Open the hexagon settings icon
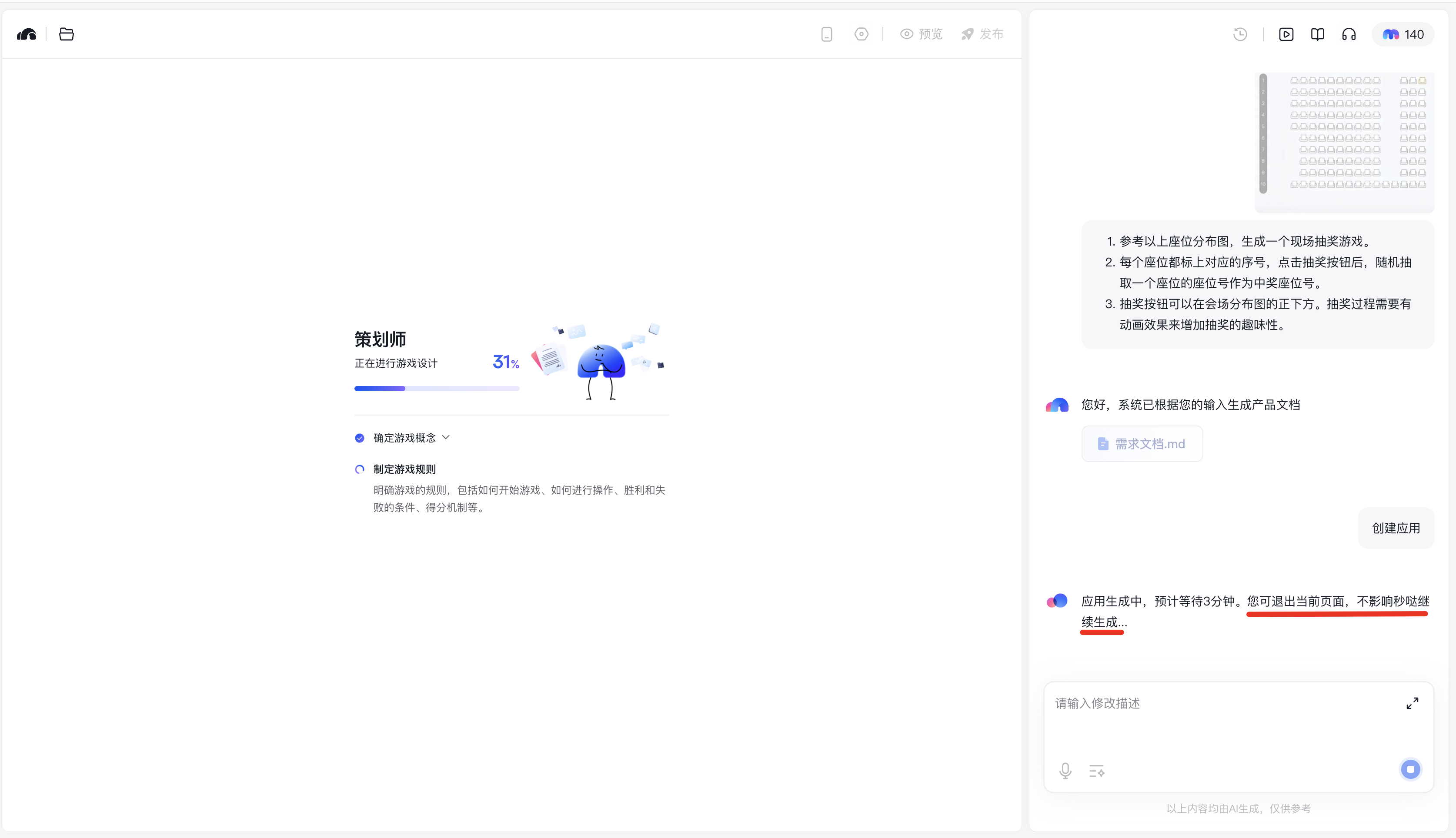This screenshot has height=838, width=1456. [861, 34]
